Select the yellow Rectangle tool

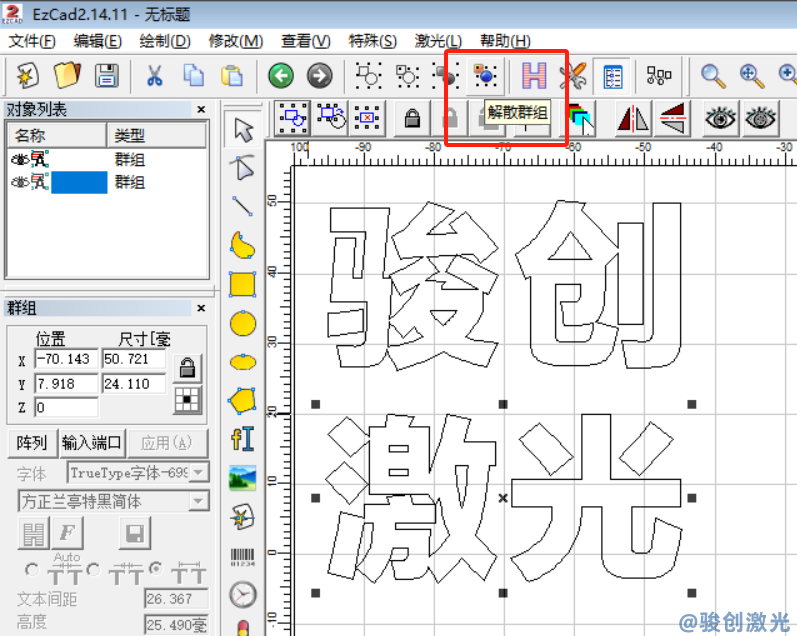point(242,284)
